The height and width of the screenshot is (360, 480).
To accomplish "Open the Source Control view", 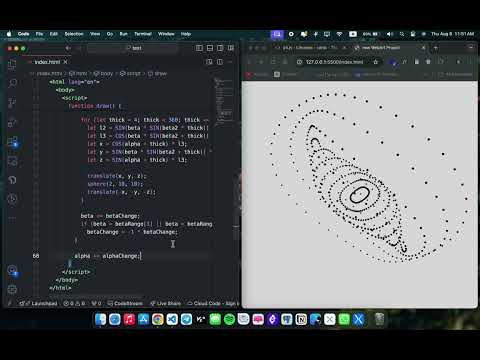I will click(12, 102).
